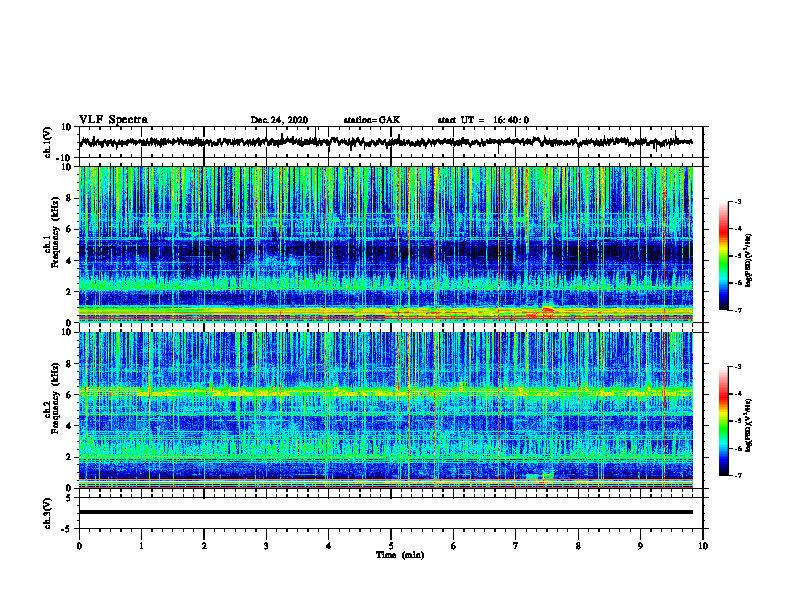This screenshot has height=612, width=792.
Task: Click time axis tick label "9"
Action: (x=640, y=546)
